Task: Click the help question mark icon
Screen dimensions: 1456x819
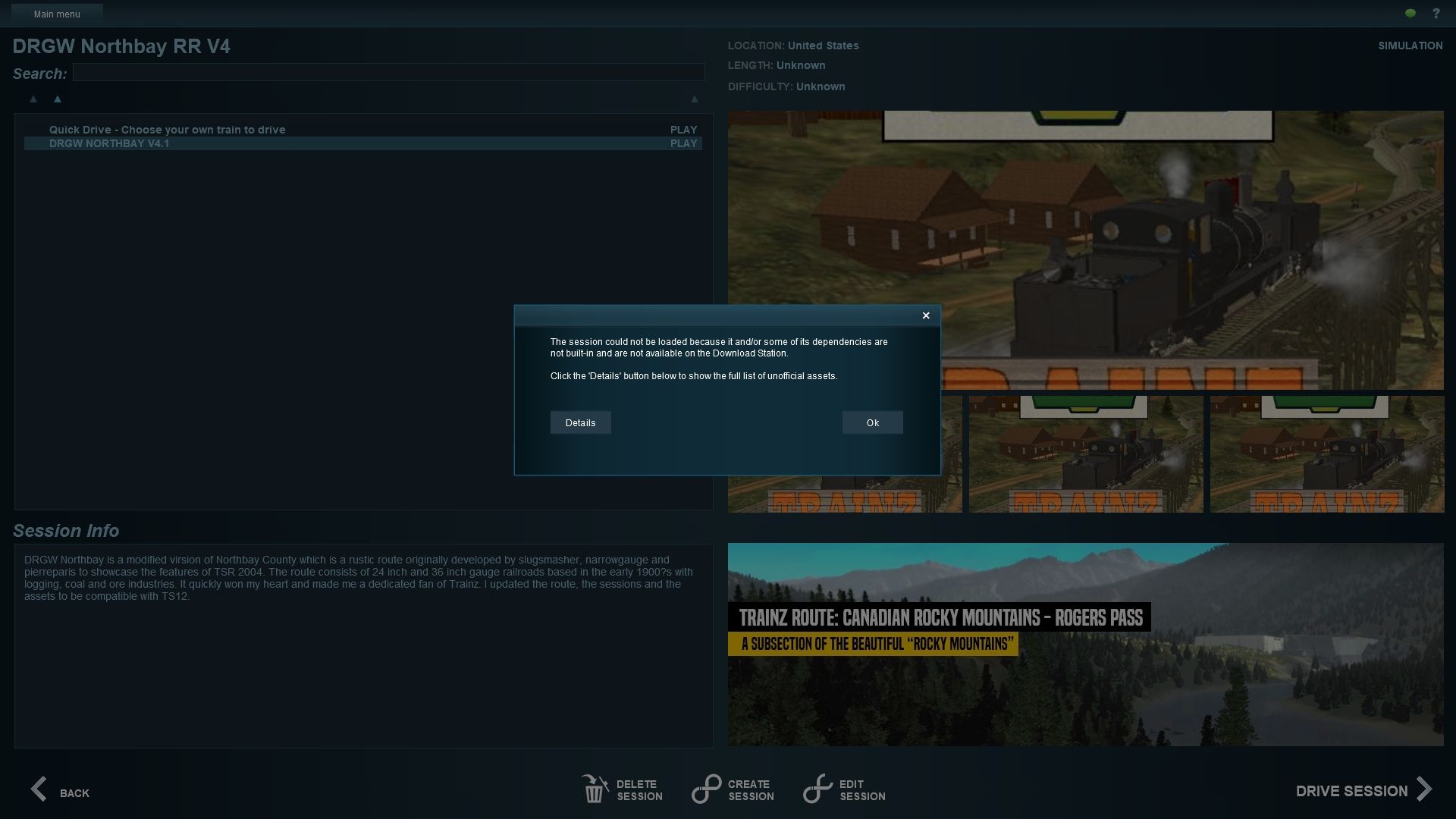Action: tap(1436, 14)
